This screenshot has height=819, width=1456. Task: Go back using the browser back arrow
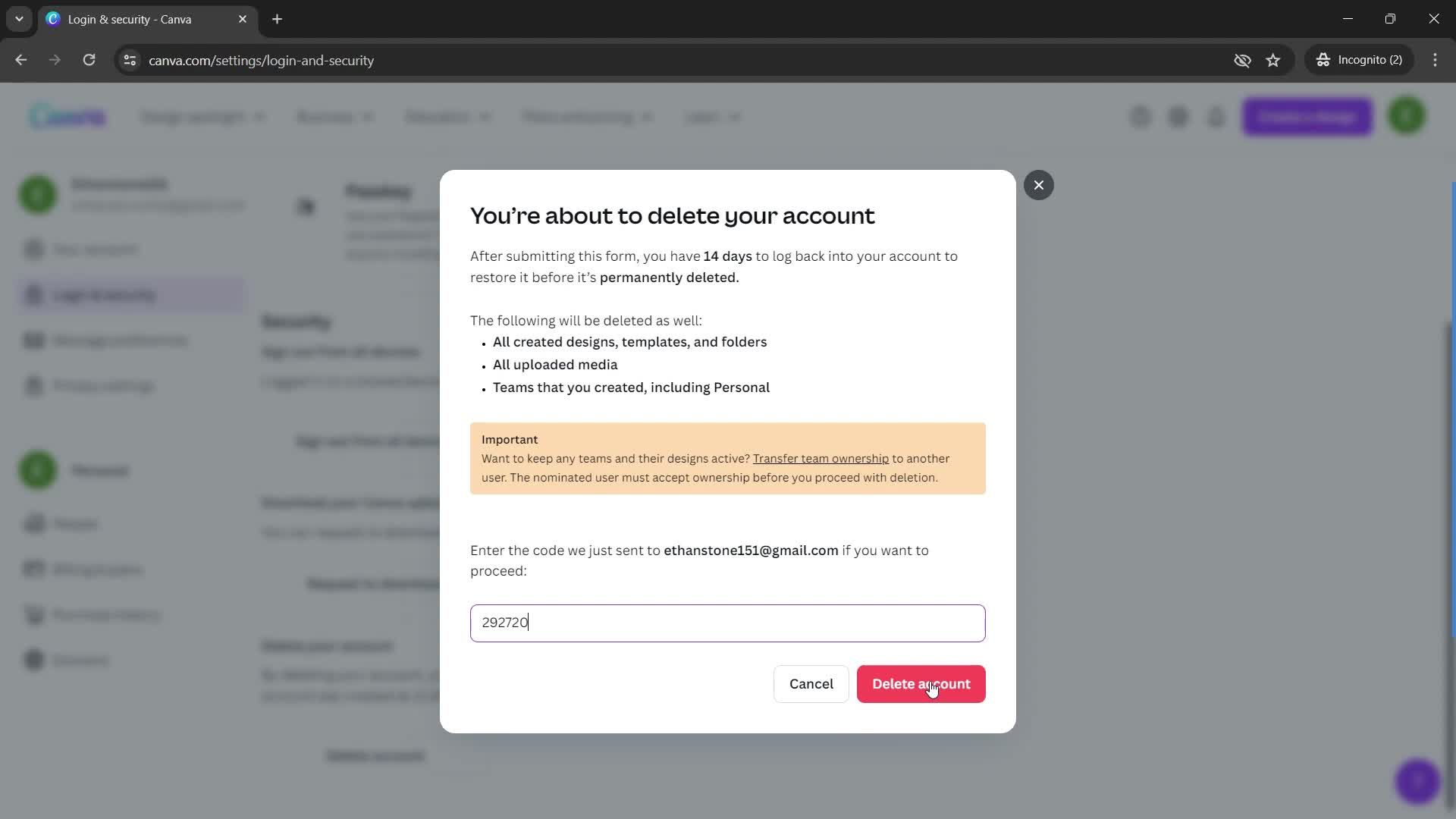21,60
